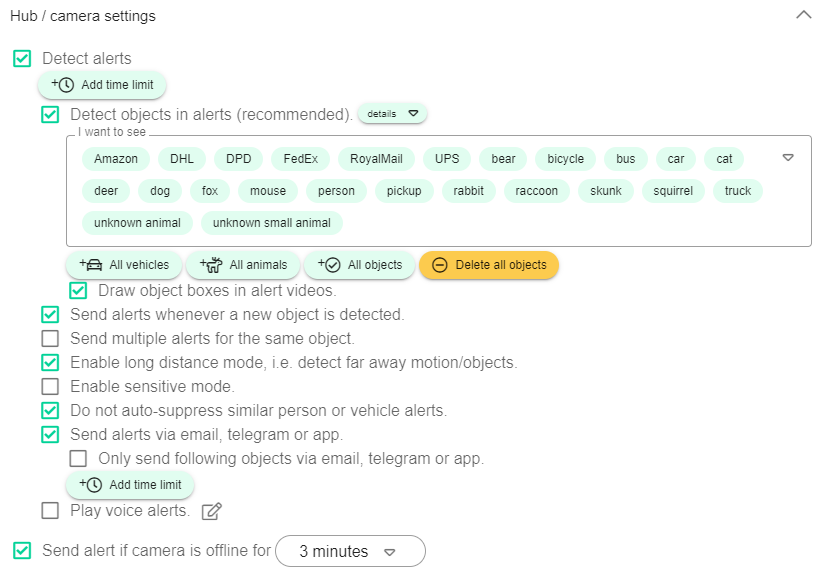Uncheck the Detect alerts checkbox
Viewport: 822px width, 571px height.
22,58
